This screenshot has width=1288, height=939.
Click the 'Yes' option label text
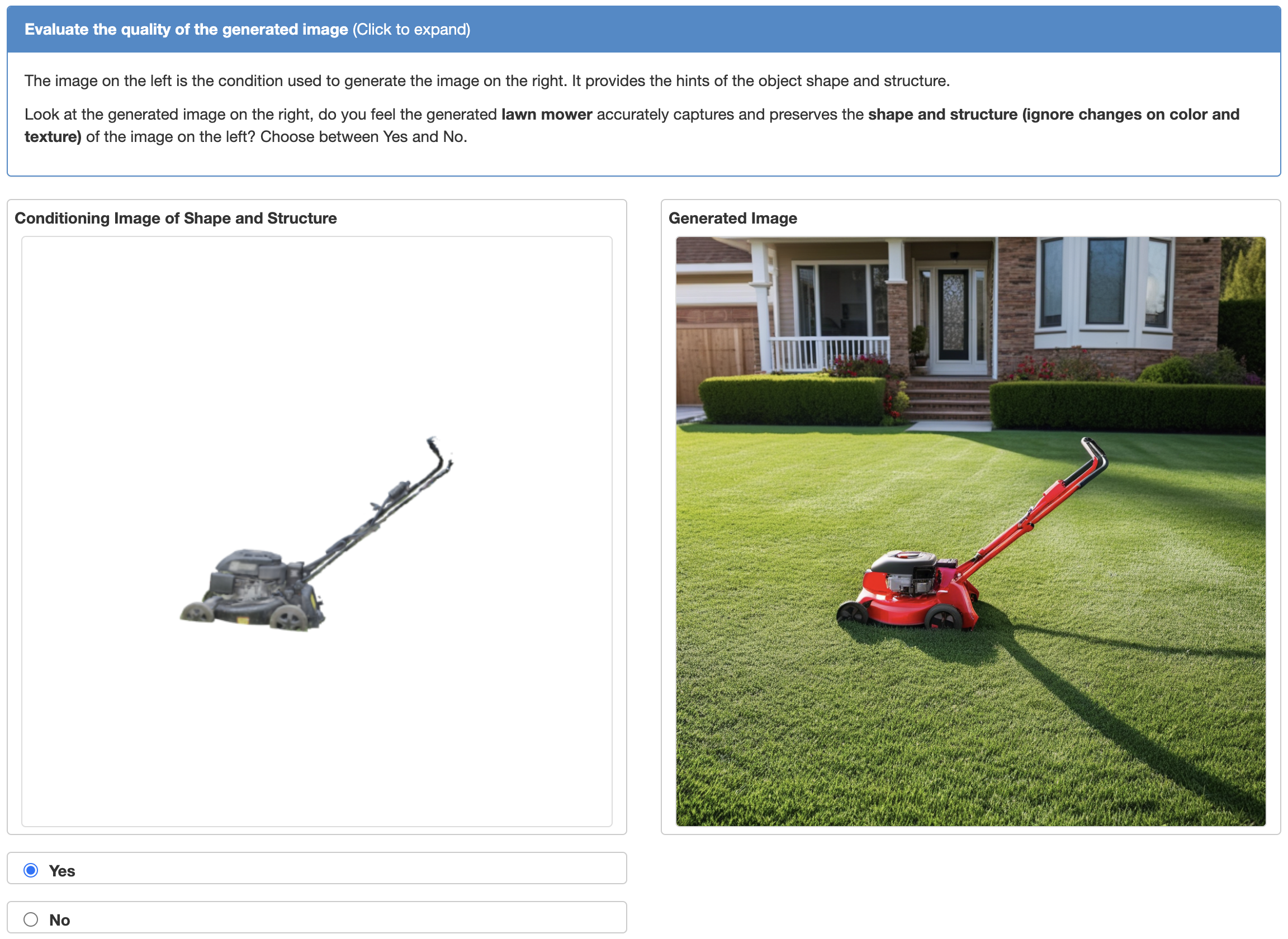61,871
